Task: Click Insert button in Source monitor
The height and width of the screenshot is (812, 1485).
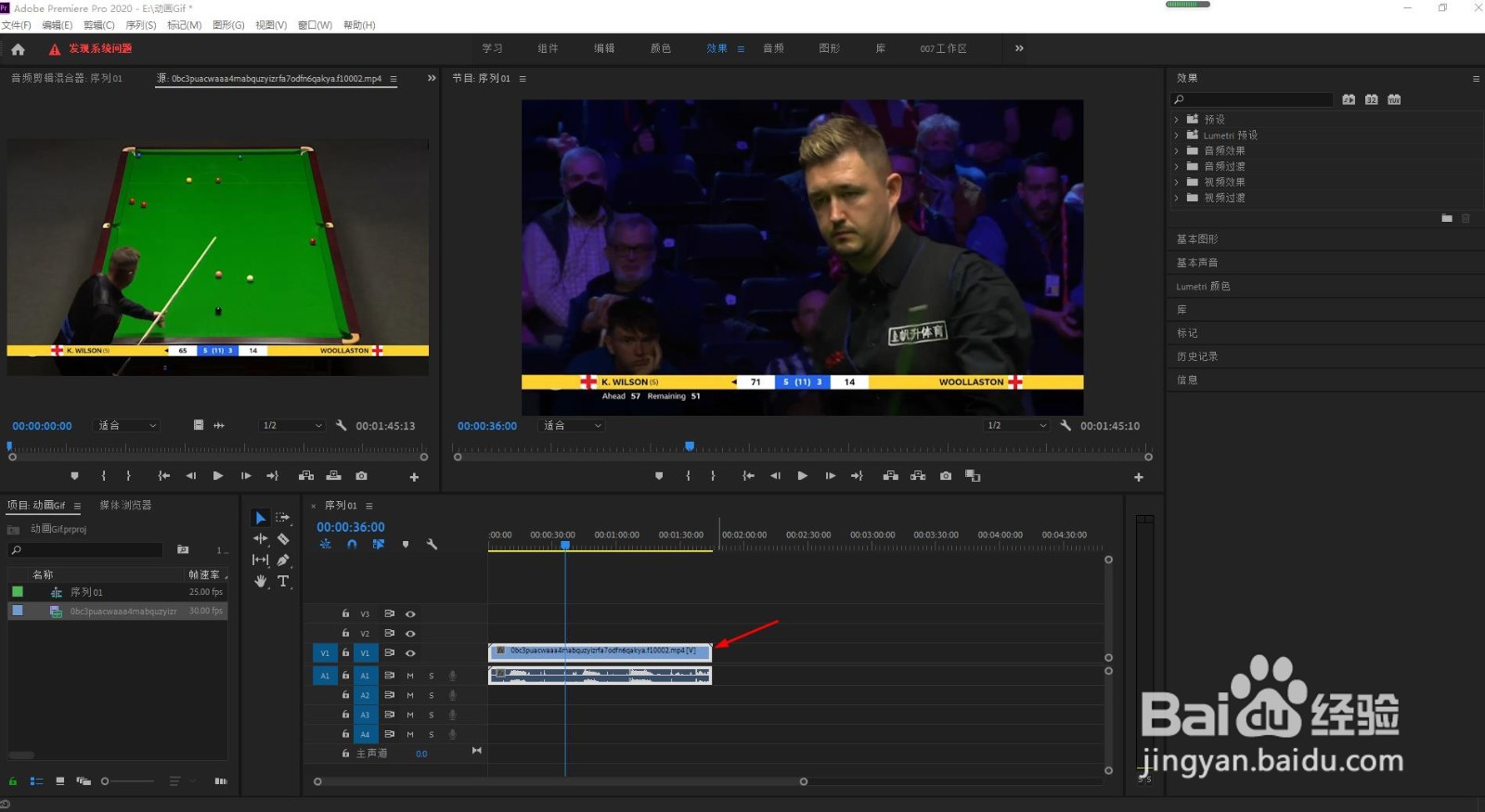Action: 306,476
